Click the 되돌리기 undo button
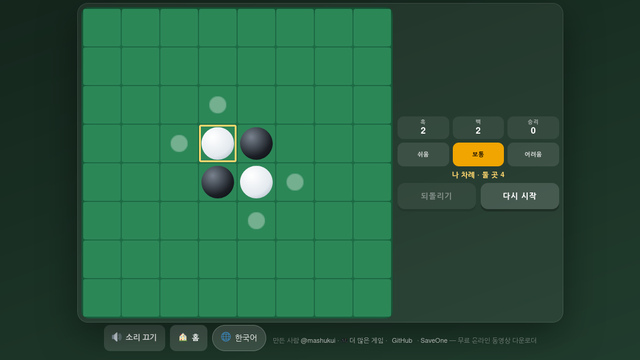The width and height of the screenshot is (640, 360). (436, 196)
